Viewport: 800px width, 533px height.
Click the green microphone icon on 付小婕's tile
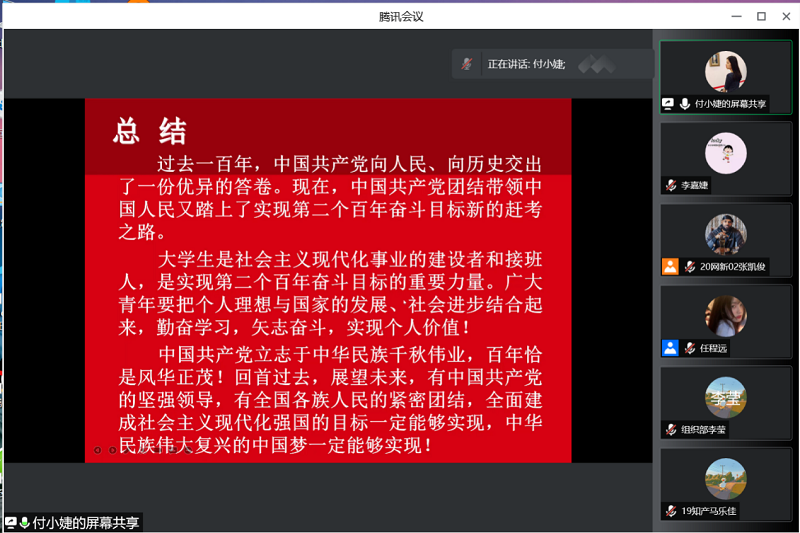[x=685, y=104]
